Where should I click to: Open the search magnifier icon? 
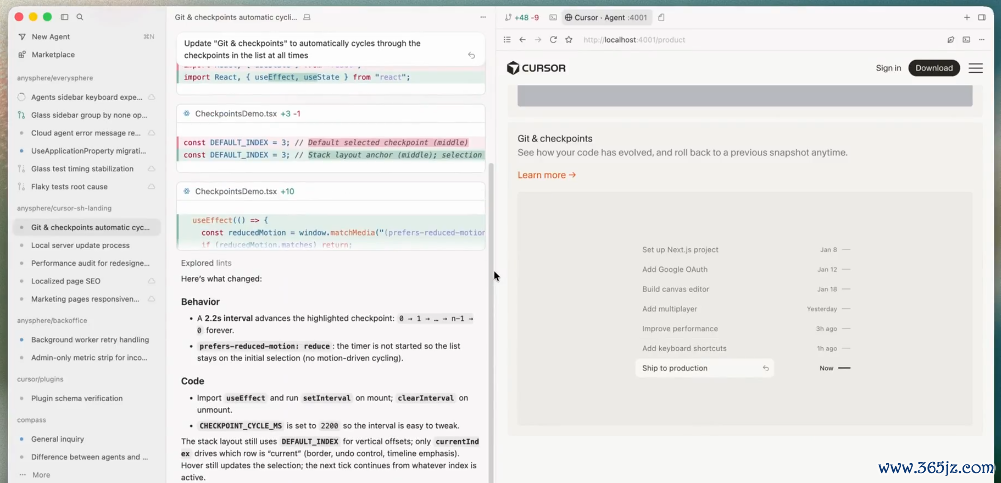coord(80,17)
